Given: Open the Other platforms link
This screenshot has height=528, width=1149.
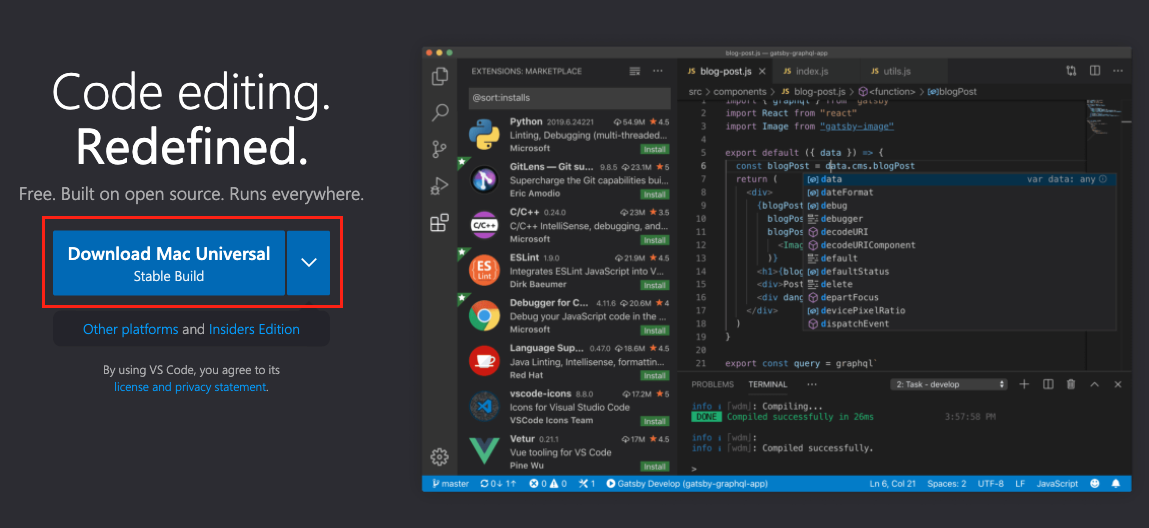Looking at the screenshot, I should tap(130, 329).
